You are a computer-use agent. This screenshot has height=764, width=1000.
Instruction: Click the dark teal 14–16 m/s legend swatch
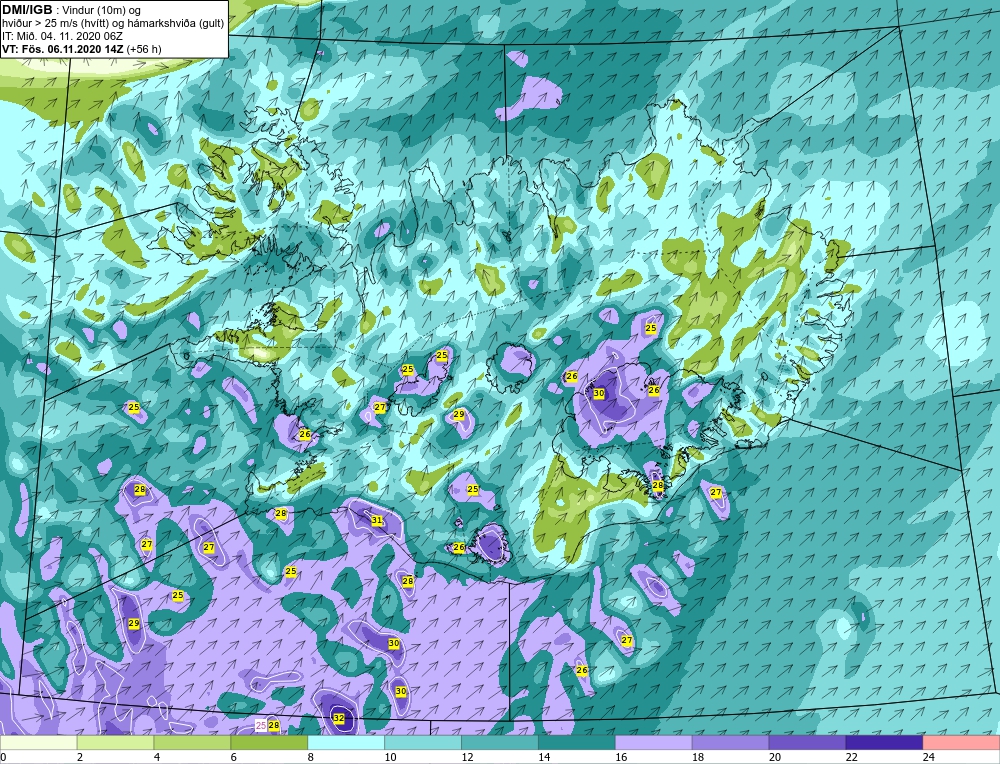coord(577,743)
